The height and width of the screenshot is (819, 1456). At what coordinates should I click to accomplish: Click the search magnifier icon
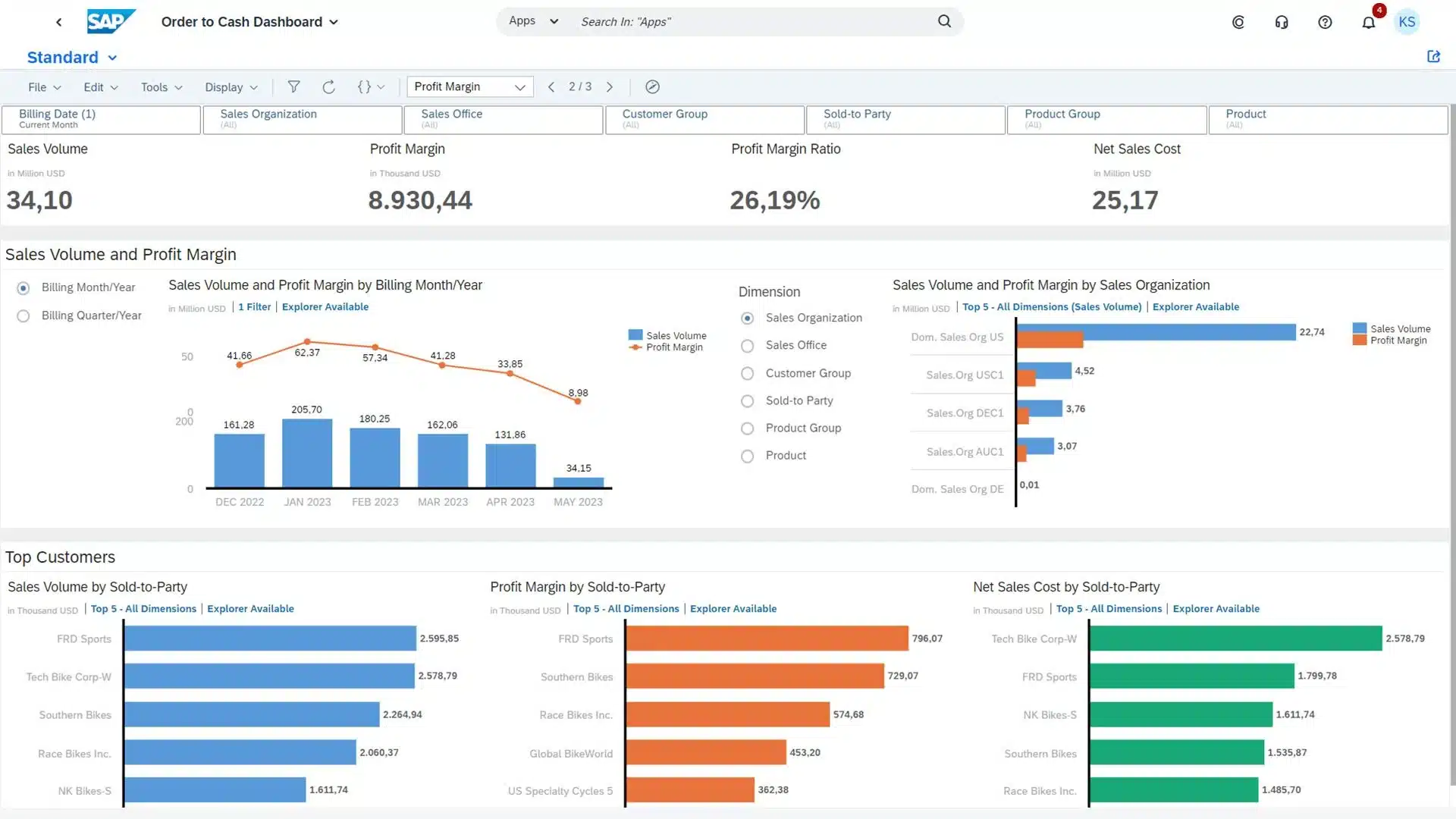(x=943, y=21)
